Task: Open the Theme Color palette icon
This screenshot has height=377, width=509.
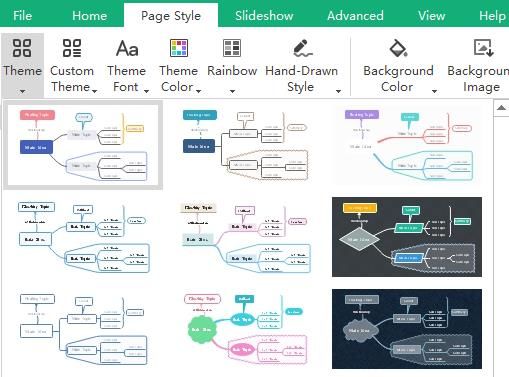Action: [179, 48]
